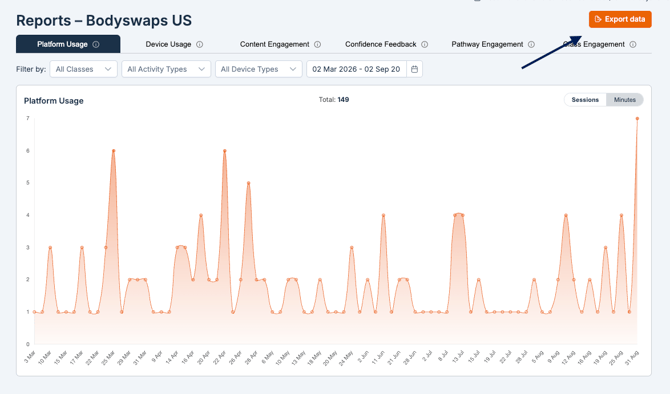Click the Reports – Bodyswaps US heading
Image resolution: width=670 pixels, height=394 pixels.
coord(104,21)
